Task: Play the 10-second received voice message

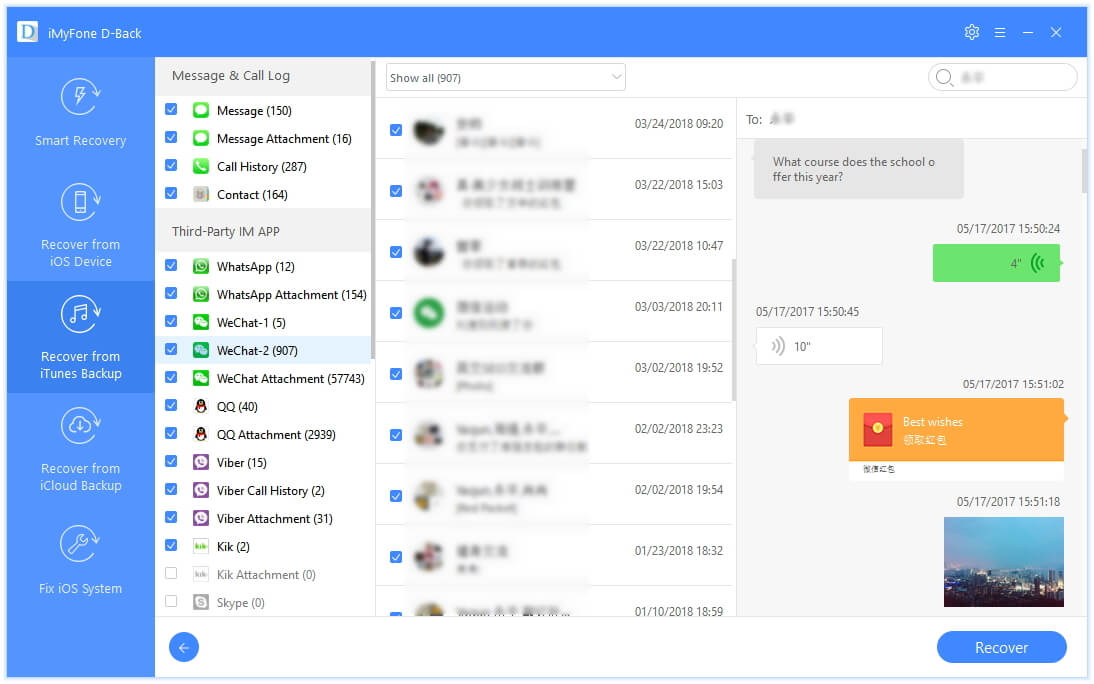Action: [818, 346]
